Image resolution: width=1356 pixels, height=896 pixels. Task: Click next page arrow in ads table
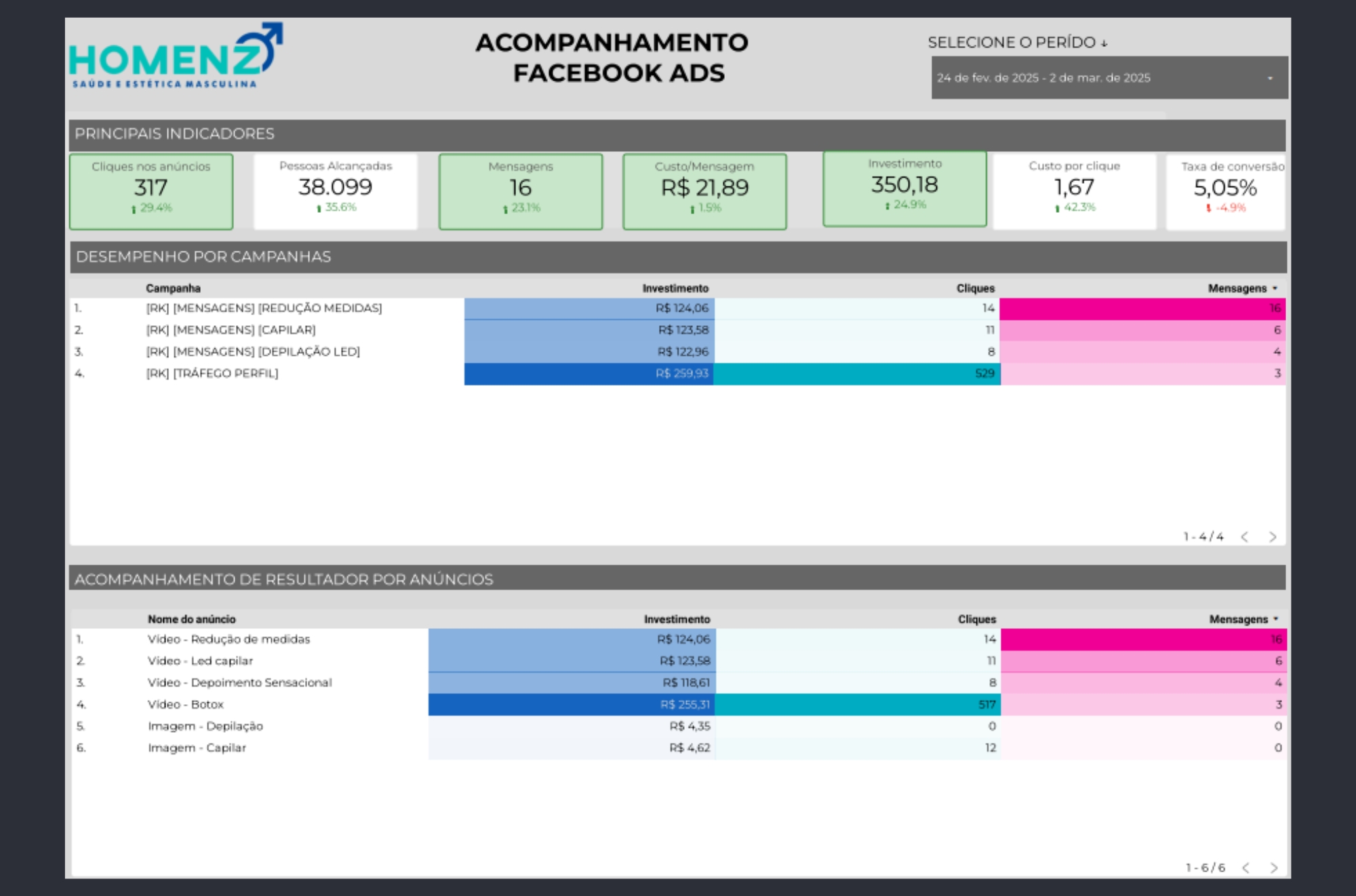1274,868
